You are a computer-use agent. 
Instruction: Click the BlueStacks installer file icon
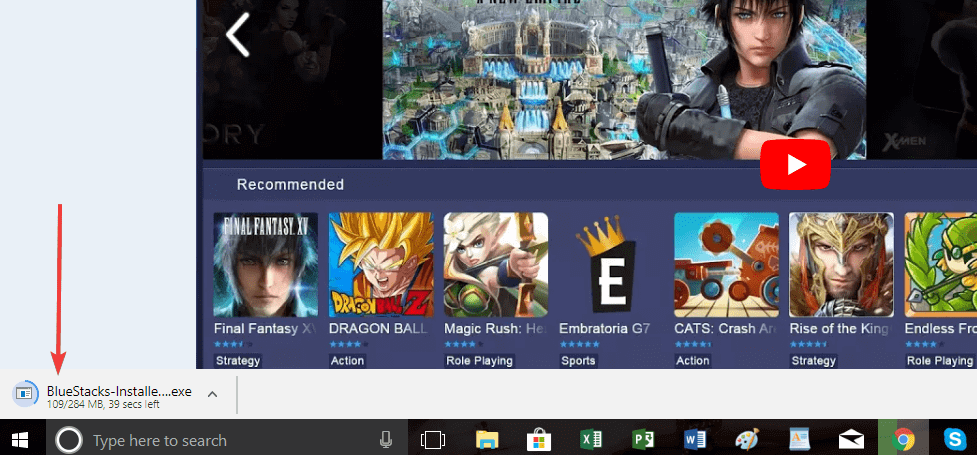coord(25,394)
